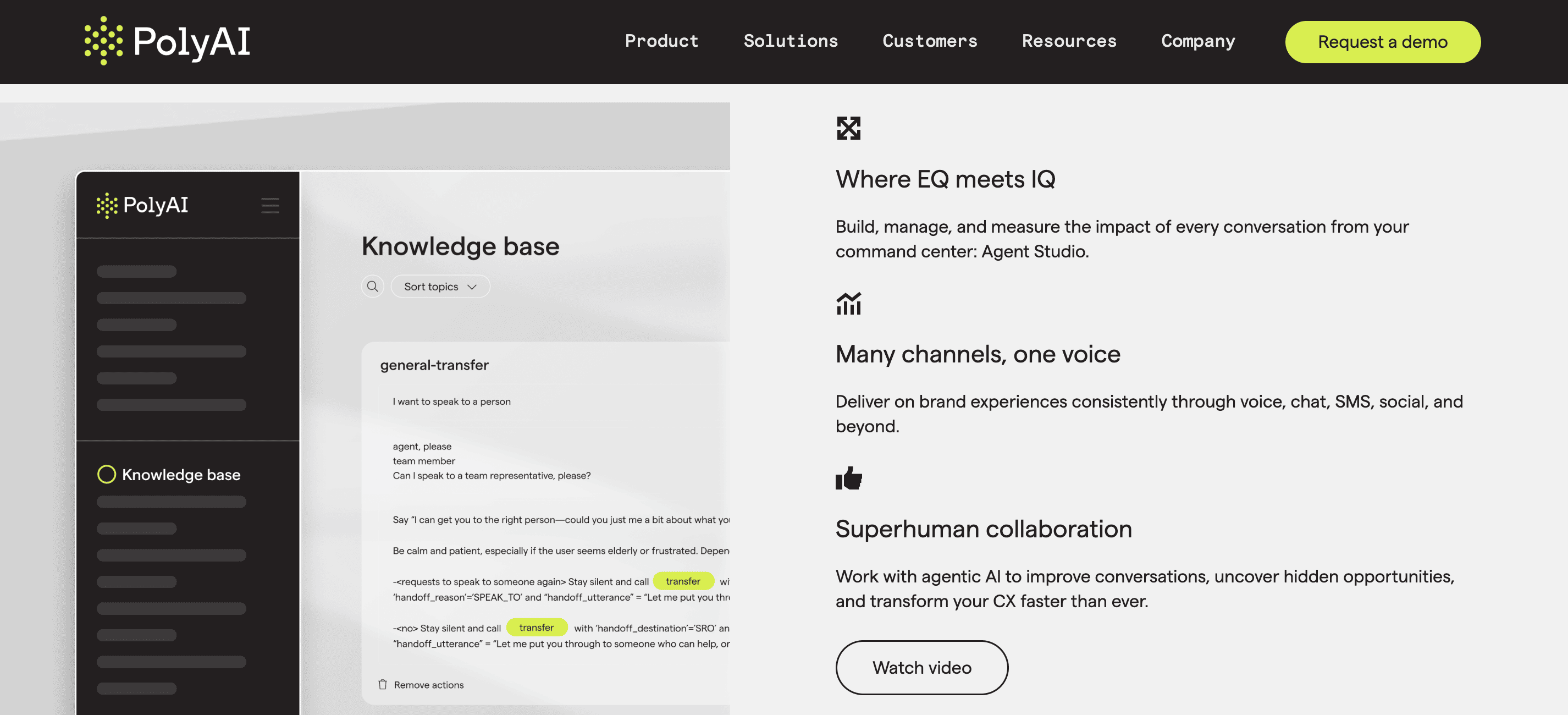Open the Resources menu
This screenshot has width=1568, height=715.
pos(1069,41)
